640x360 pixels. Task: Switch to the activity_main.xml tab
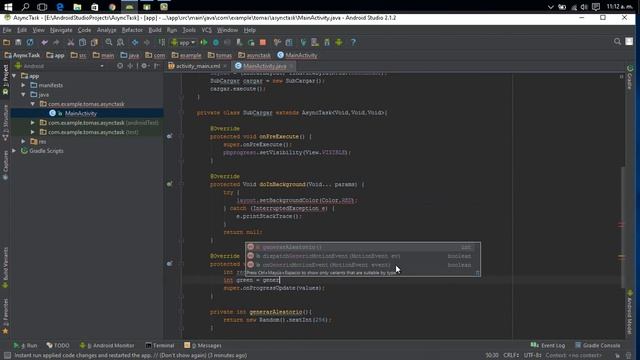[198, 66]
